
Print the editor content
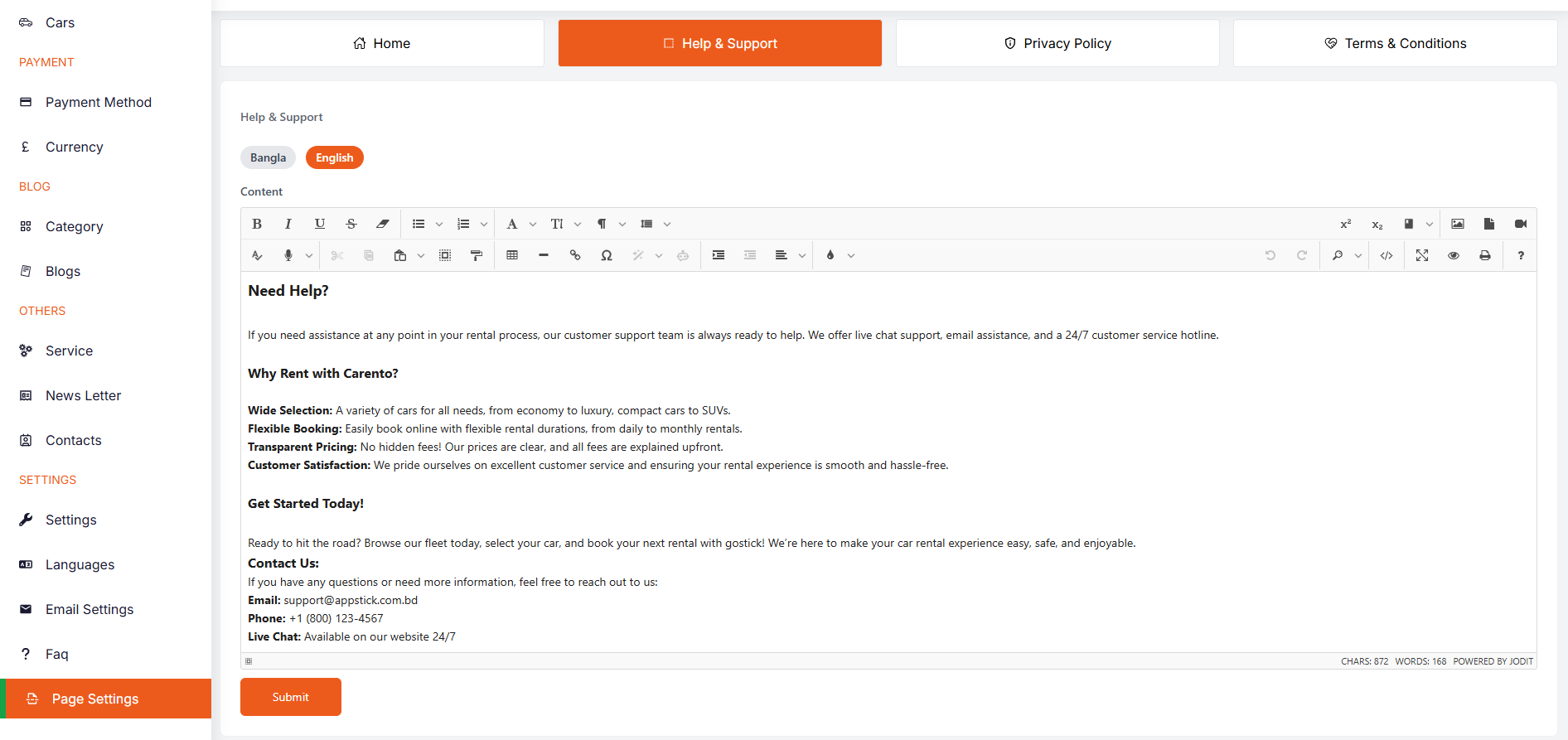tap(1485, 255)
